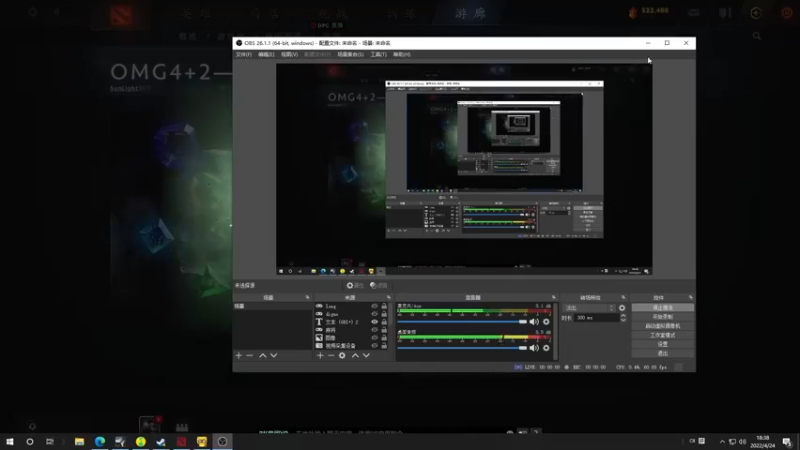This screenshot has width=800, height=450.
Task: Lock the video capture device source
Action: 384,346
